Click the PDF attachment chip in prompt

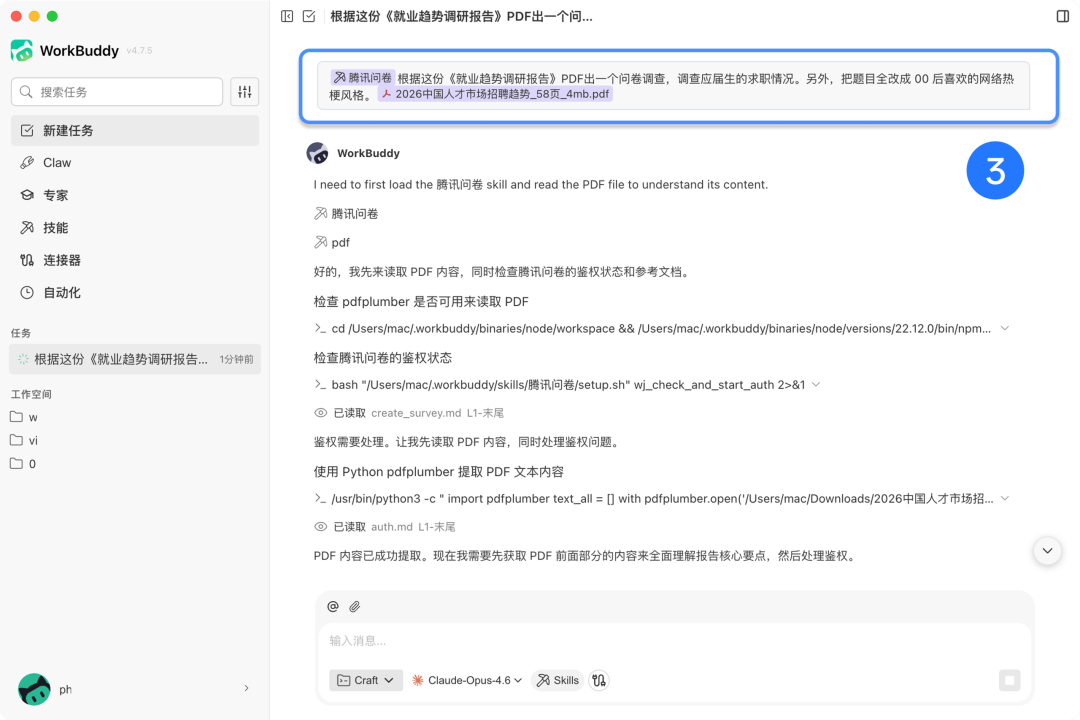coord(495,94)
